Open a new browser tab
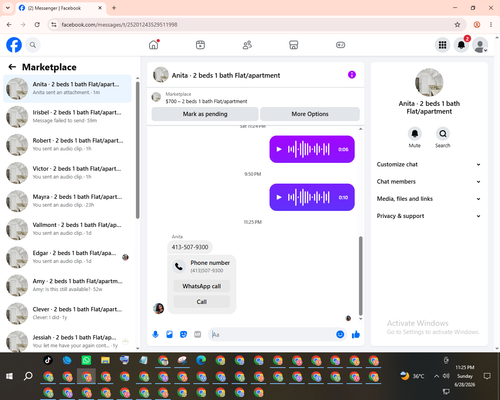This screenshot has width=500, height=400. coord(114,8)
